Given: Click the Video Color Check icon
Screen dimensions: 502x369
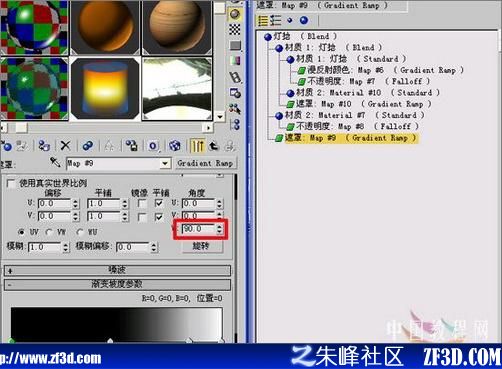Looking at the screenshot, I should [235, 61].
